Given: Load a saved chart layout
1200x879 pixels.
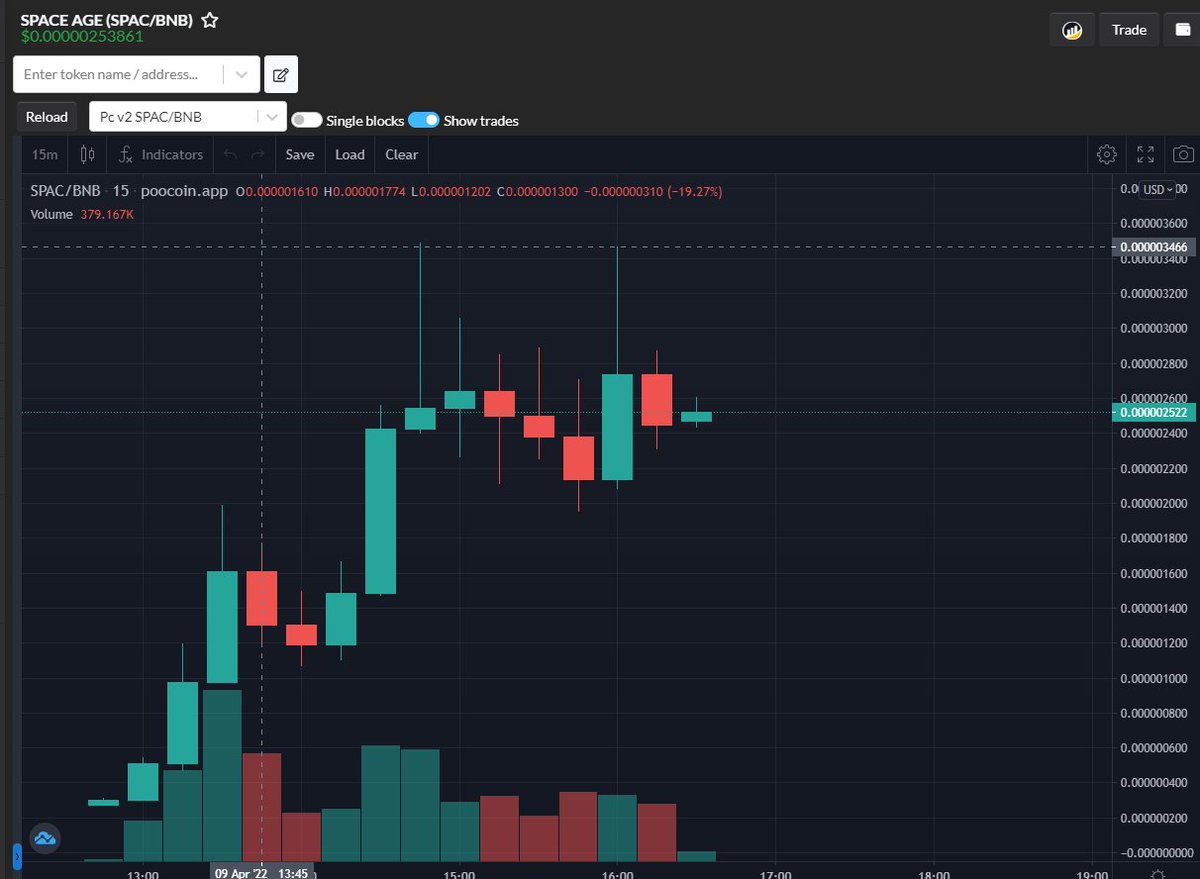Looking at the screenshot, I should click(x=350, y=154).
